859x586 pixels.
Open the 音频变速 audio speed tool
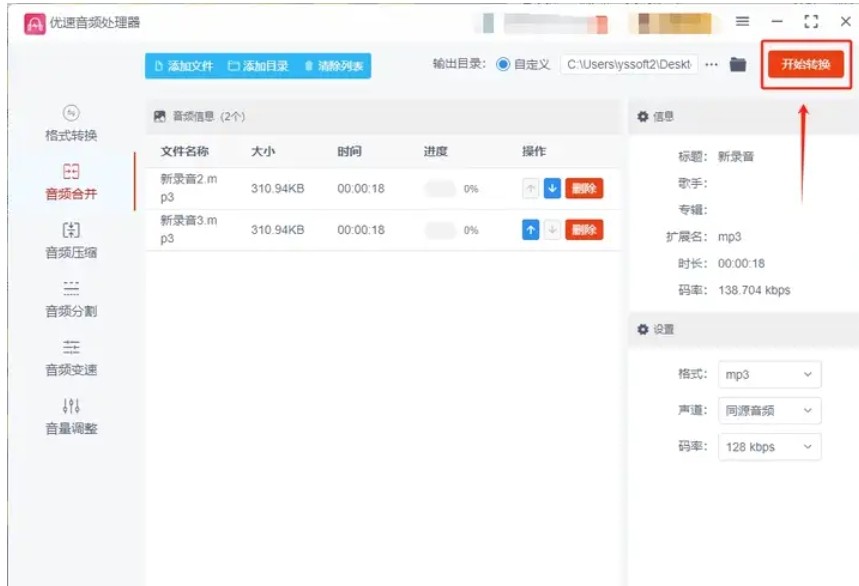click(71, 358)
